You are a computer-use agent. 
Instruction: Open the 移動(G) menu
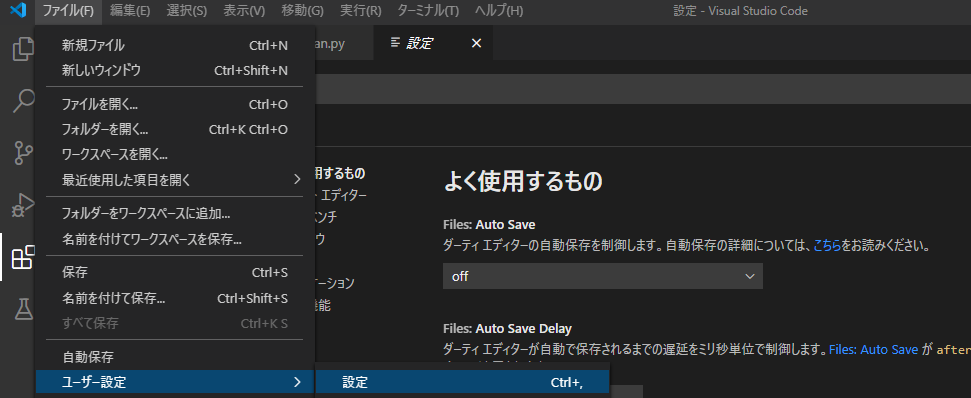click(302, 11)
